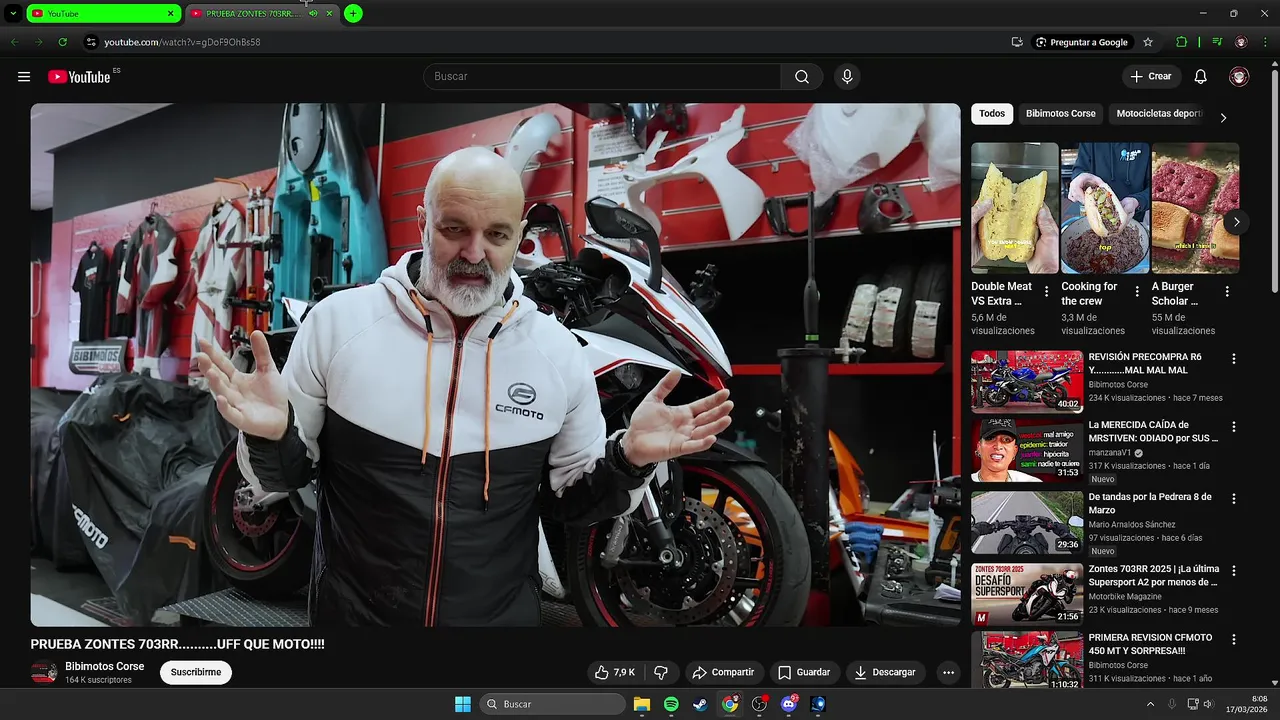Open the notifications bell
The image size is (1280, 720).
(1201, 77)
